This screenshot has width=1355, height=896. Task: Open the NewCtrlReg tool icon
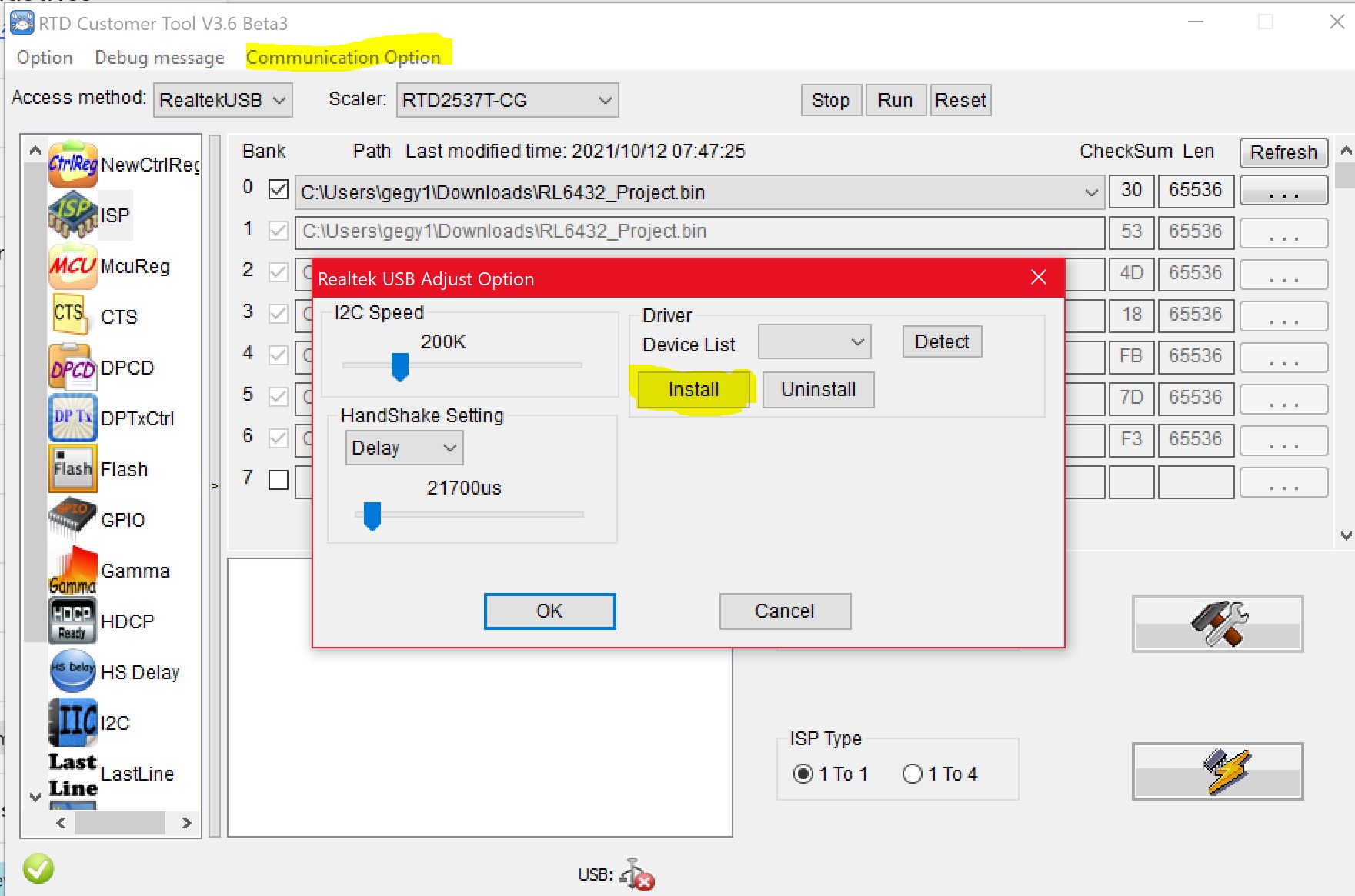point(73,165)
